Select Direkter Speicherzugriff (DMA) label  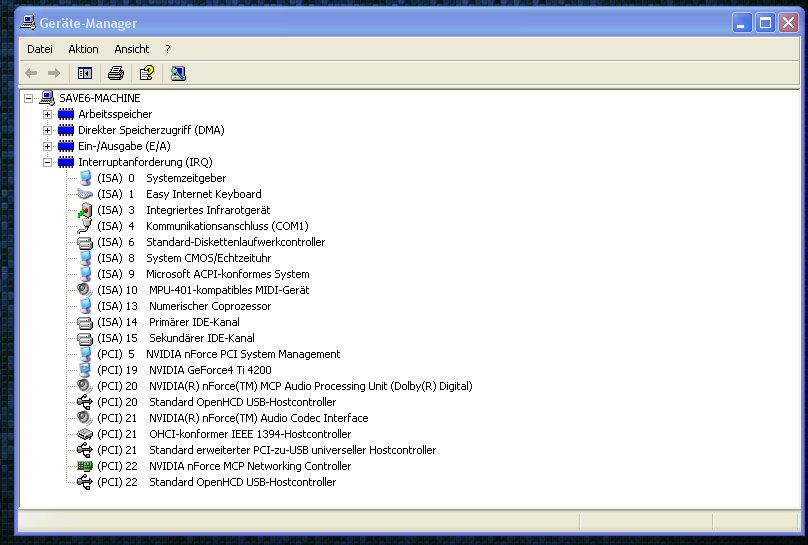(151, 130)
